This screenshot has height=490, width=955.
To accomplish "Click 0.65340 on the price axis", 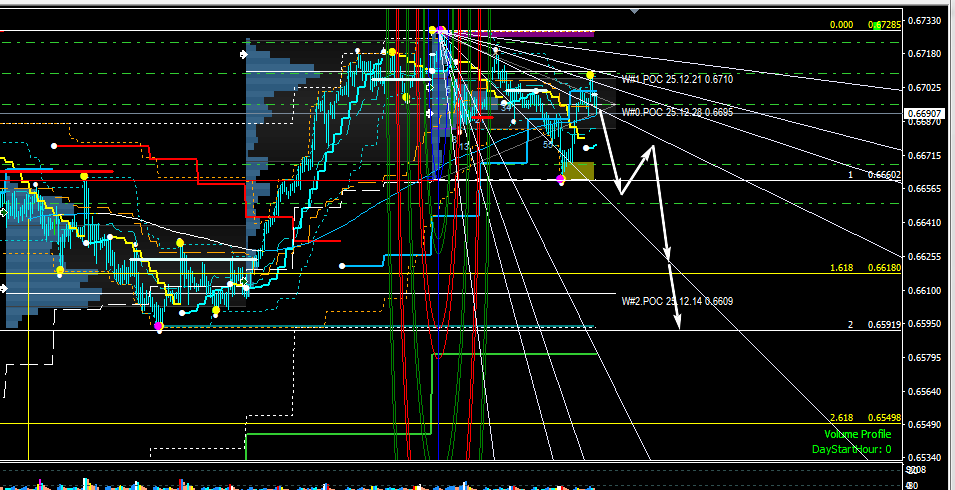I will point(923,459).
